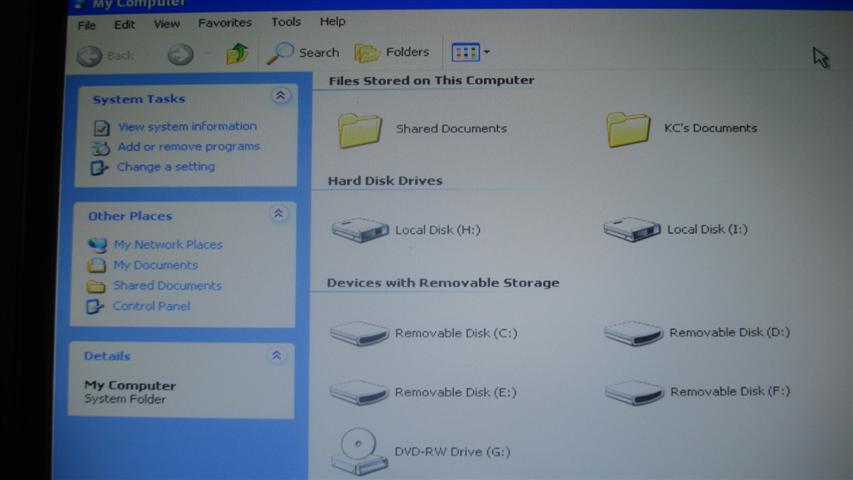The image size is (853, 480).
Task: Click the 'Hard Disk Drives' heading
Action: pyautogui.click(x=385, y=181)
